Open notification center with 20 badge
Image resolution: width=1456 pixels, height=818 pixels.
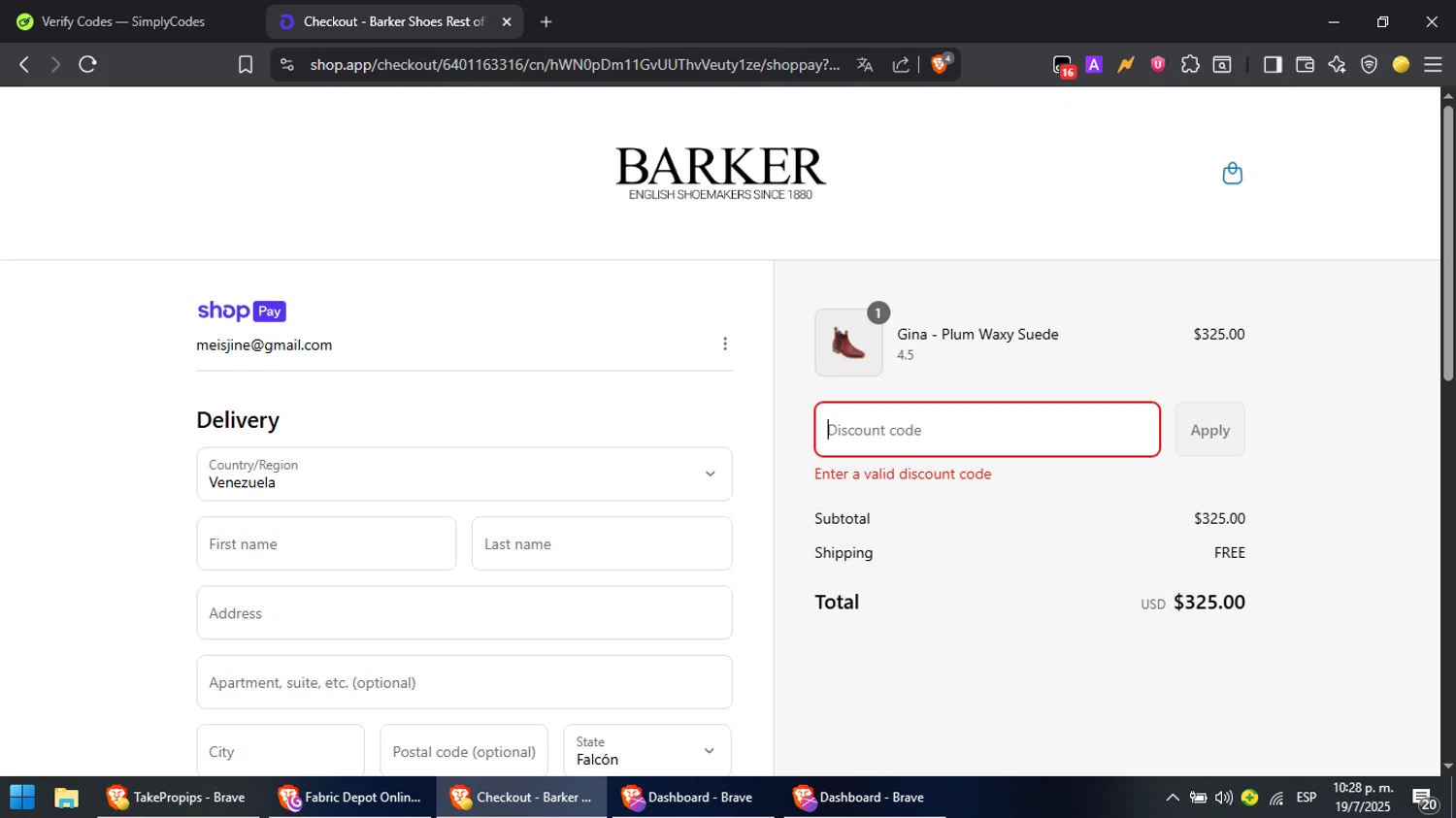click(x=1425, y=800)
